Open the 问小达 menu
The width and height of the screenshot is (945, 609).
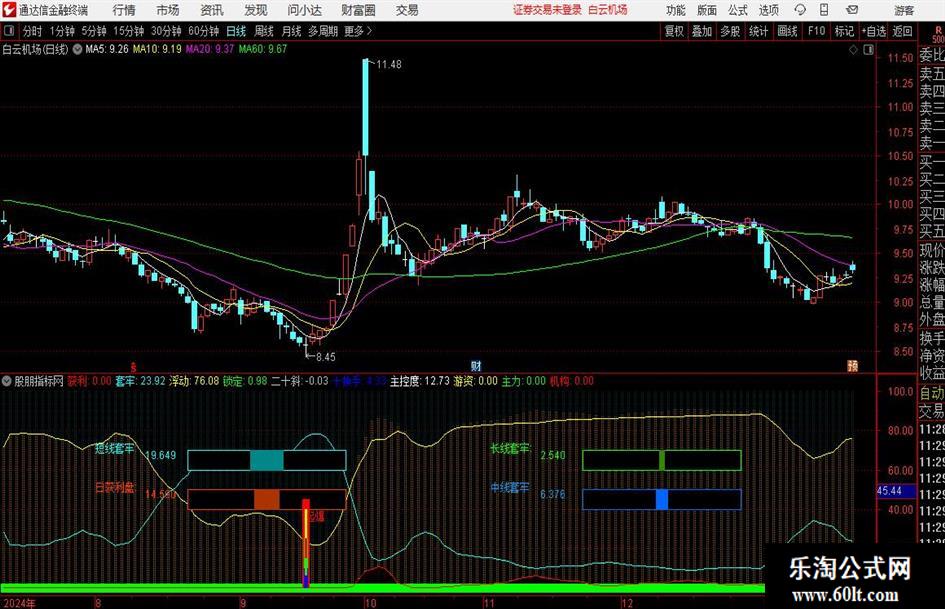304,10
